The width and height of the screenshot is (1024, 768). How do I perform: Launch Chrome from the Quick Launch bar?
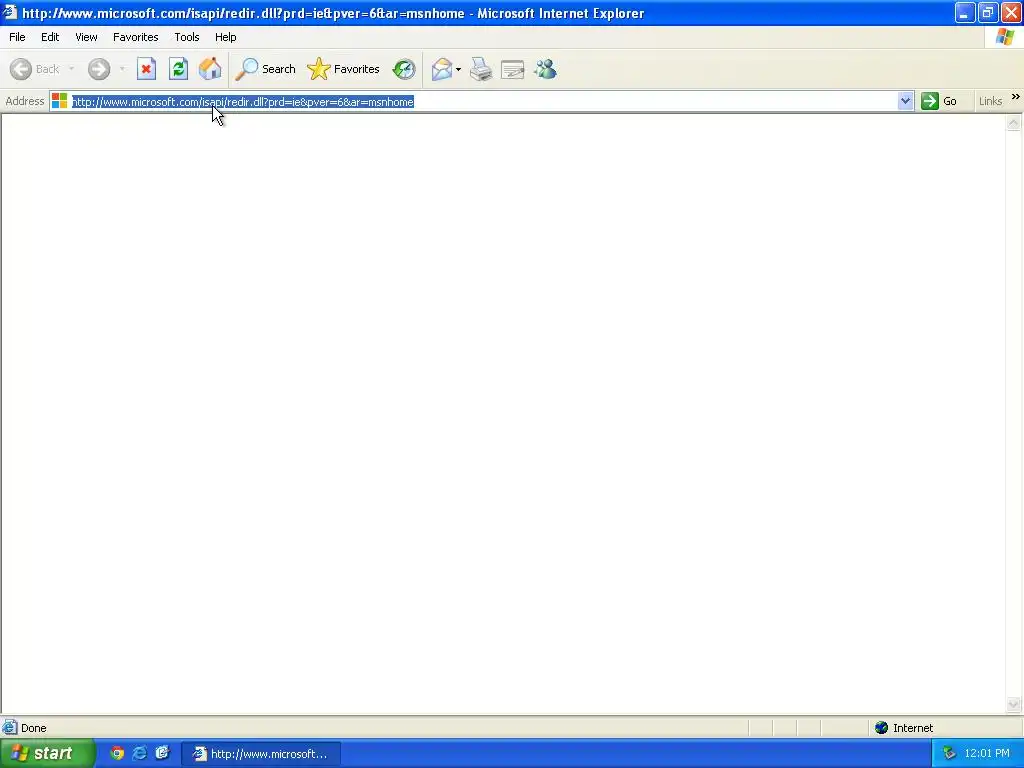[x=118, y=754]
